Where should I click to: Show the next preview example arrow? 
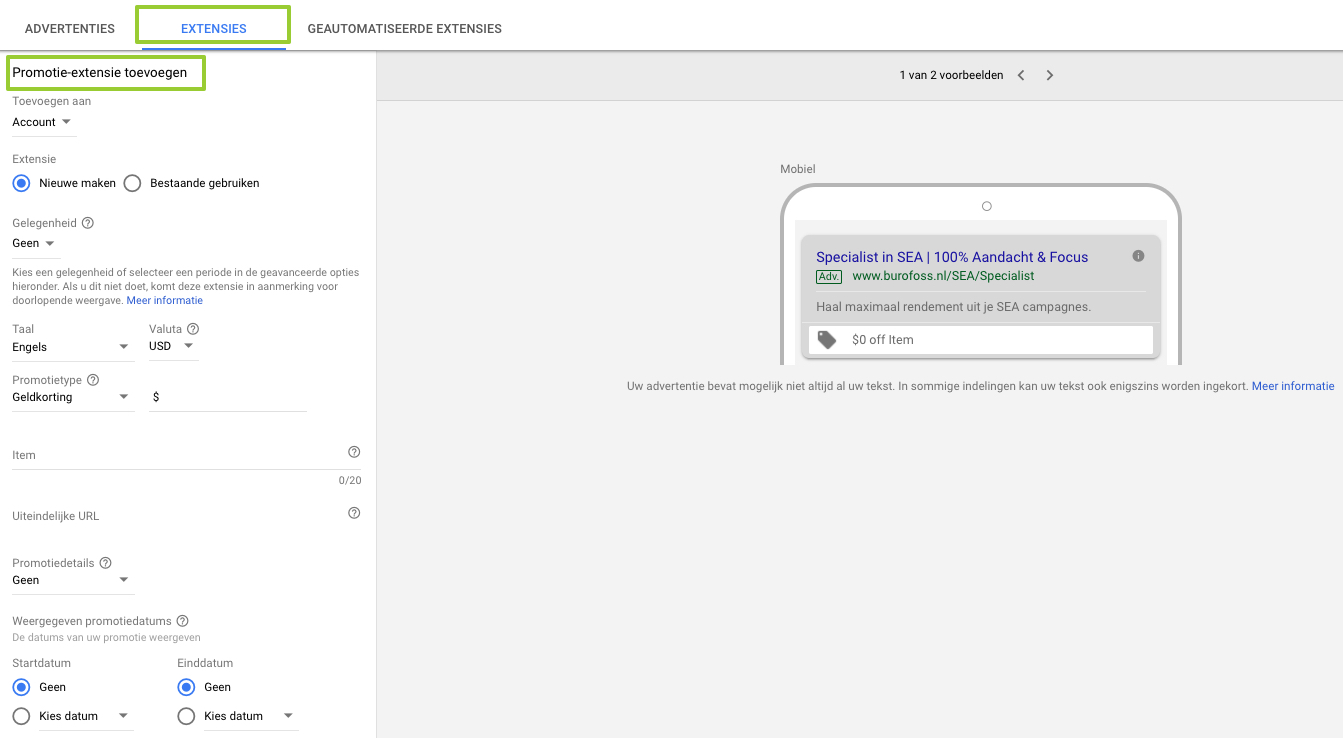point(1050,75)
